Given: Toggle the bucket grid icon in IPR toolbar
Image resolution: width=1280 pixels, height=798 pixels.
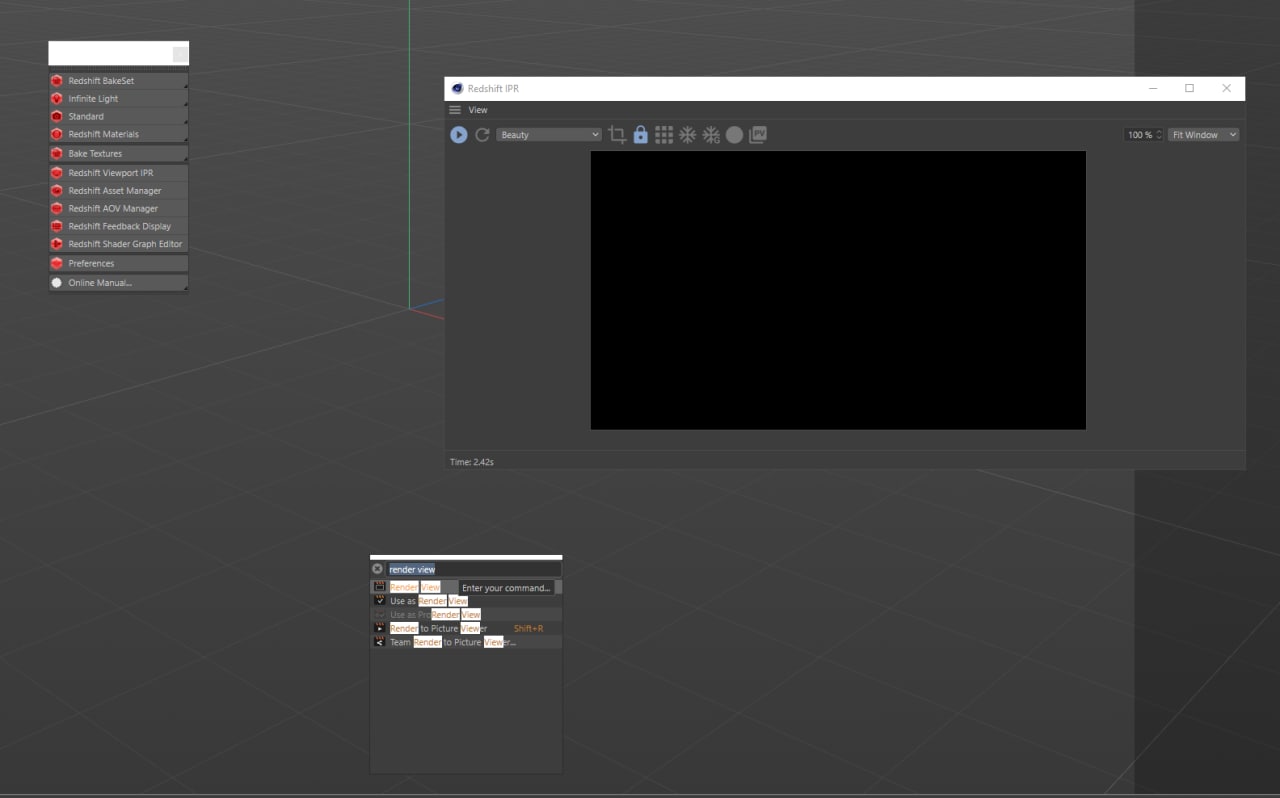Looking at the screenshot, I should click(664, 135).
